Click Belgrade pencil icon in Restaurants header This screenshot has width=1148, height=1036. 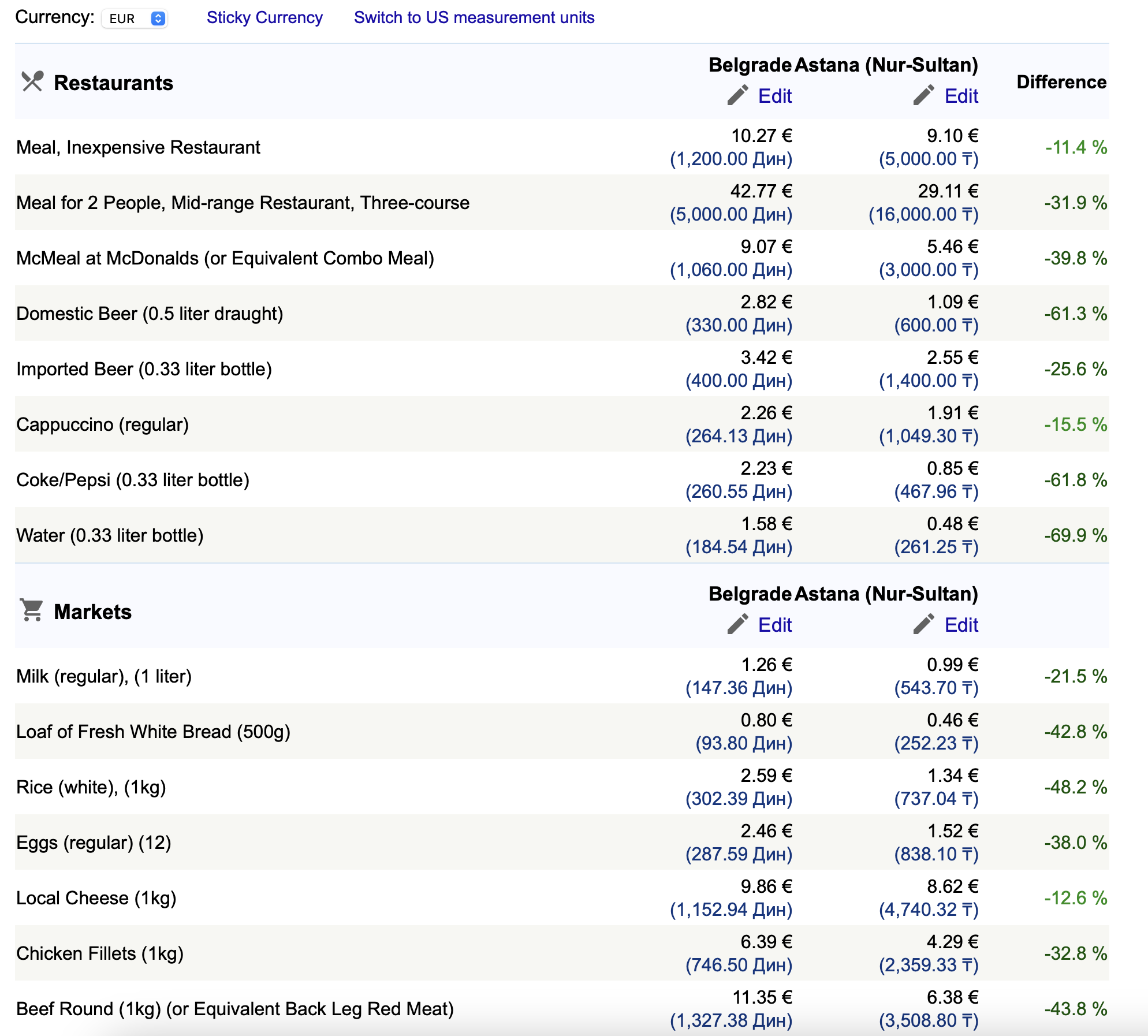(737, 95)
